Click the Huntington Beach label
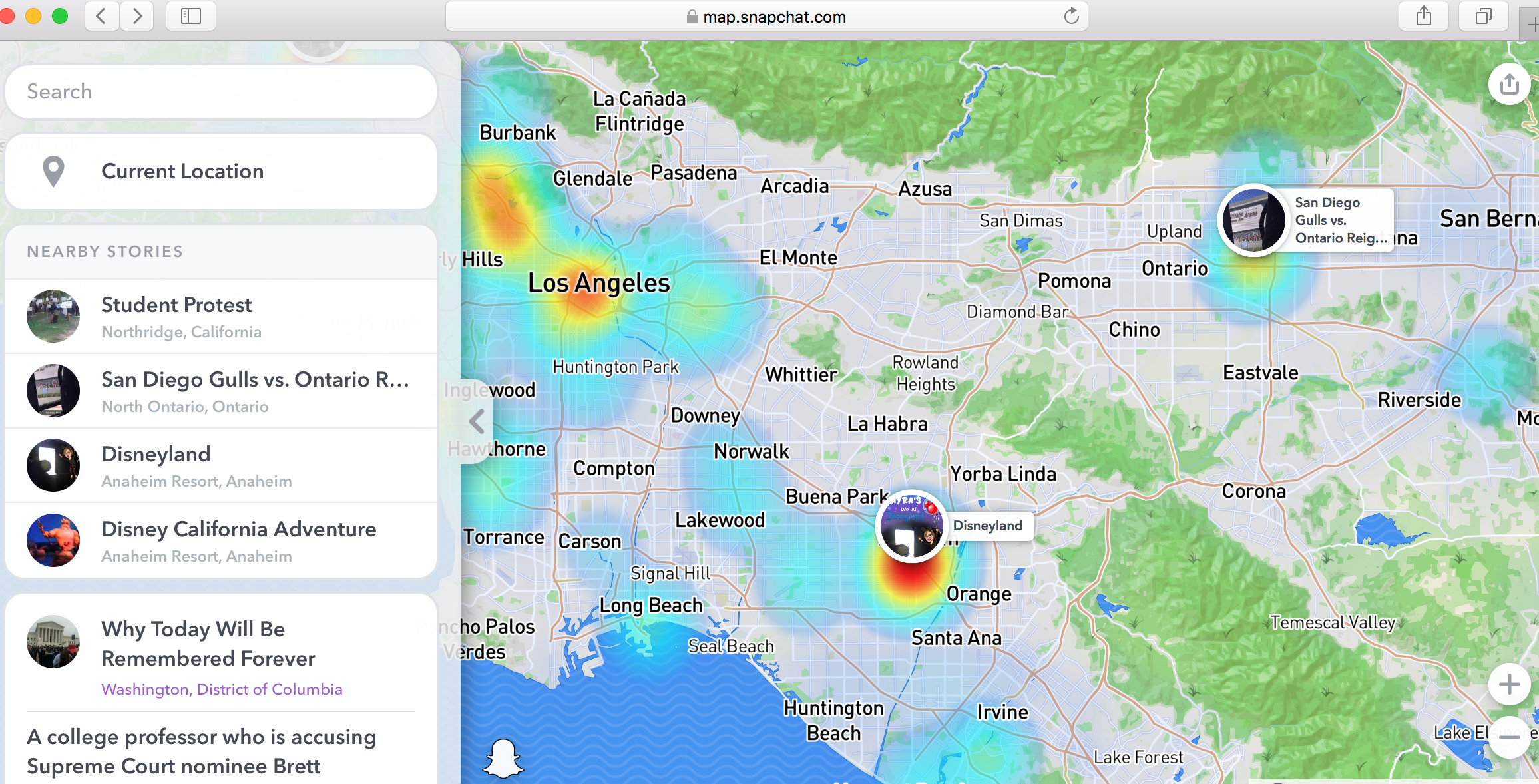Image resolution: width=1539 pixels, height=784 pixels. [833, 721]
